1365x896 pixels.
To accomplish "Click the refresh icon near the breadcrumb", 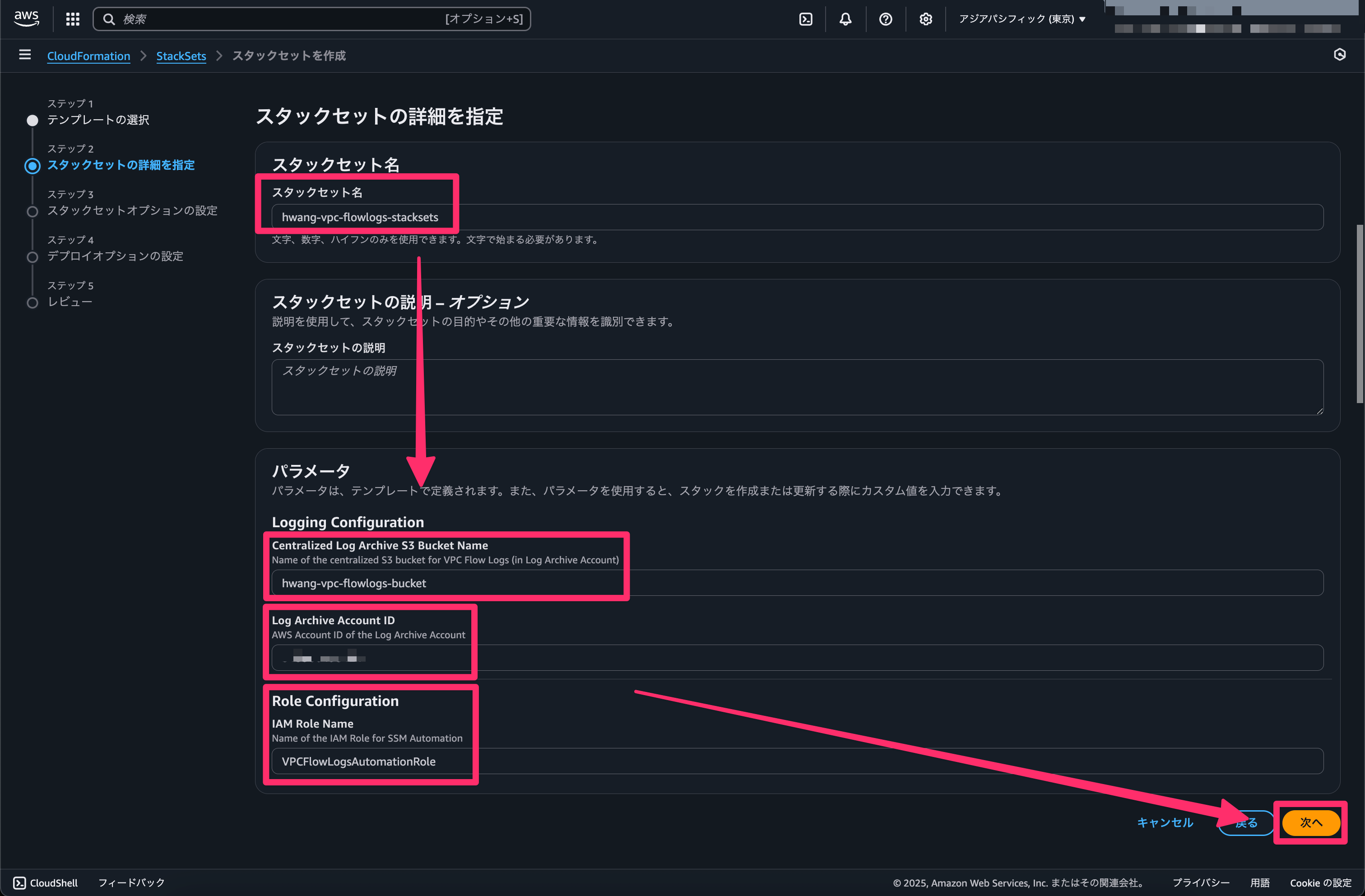I will tap(1340, 55).
